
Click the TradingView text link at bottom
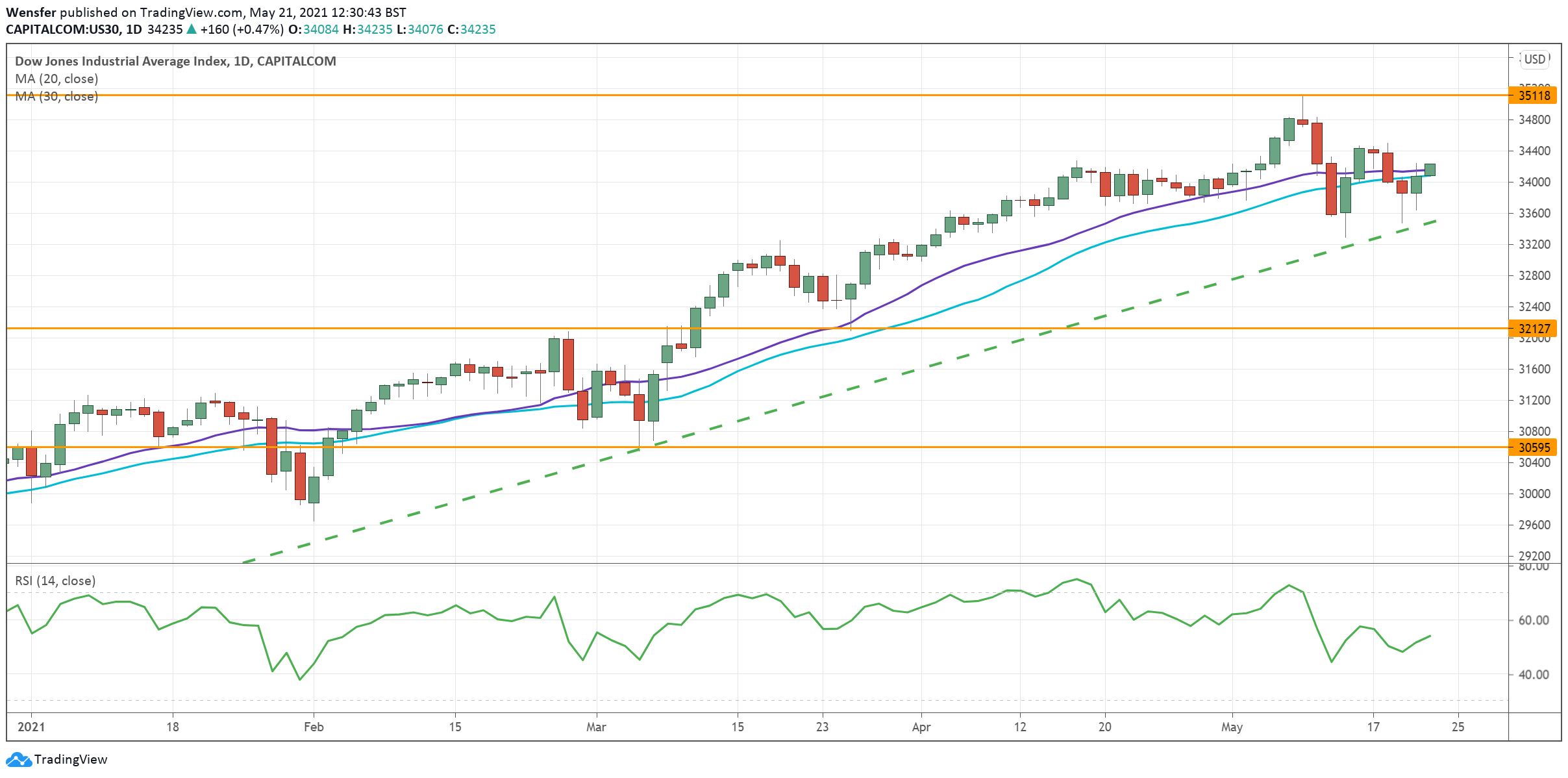click(70, 759)
